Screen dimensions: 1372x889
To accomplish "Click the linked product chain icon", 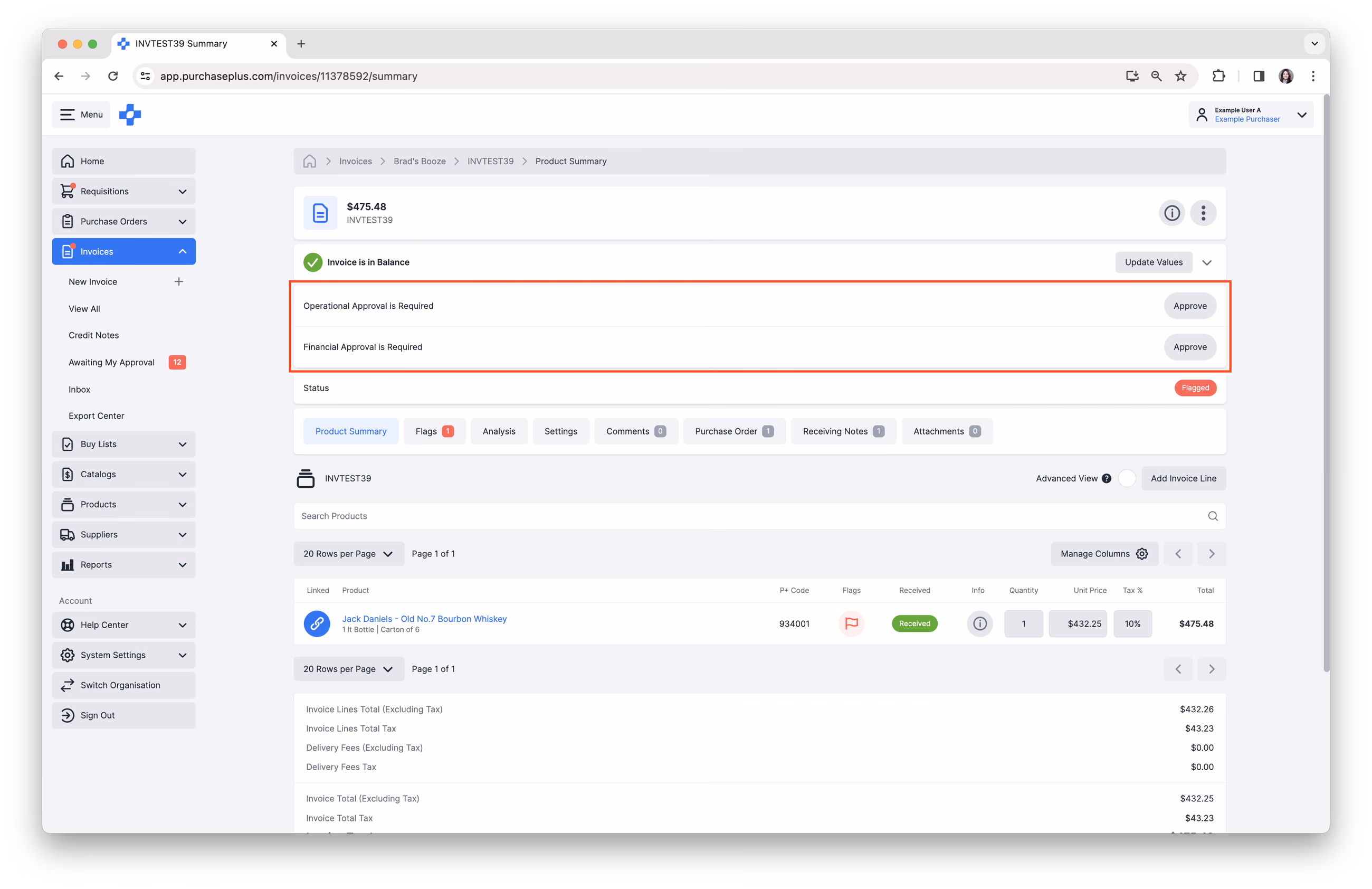I will [317, 624].
